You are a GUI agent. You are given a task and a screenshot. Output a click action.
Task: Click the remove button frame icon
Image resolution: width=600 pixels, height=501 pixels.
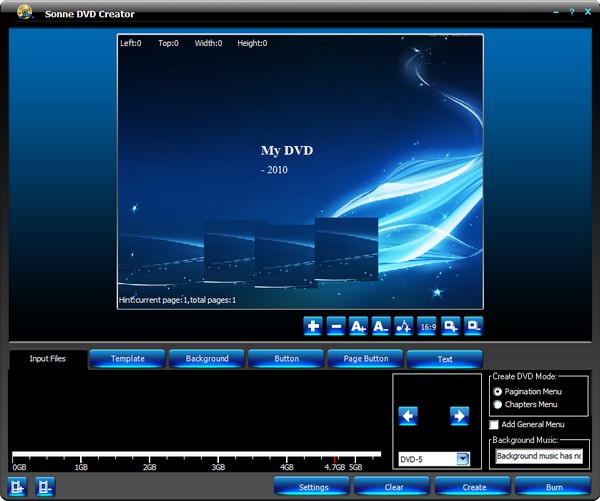[x=474, y=326]
